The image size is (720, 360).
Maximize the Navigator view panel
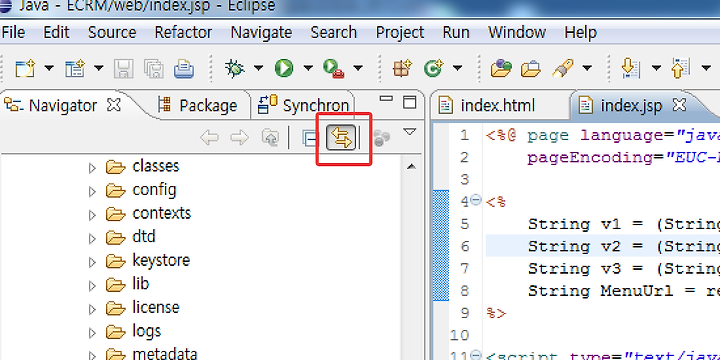[x=409, y=102]
